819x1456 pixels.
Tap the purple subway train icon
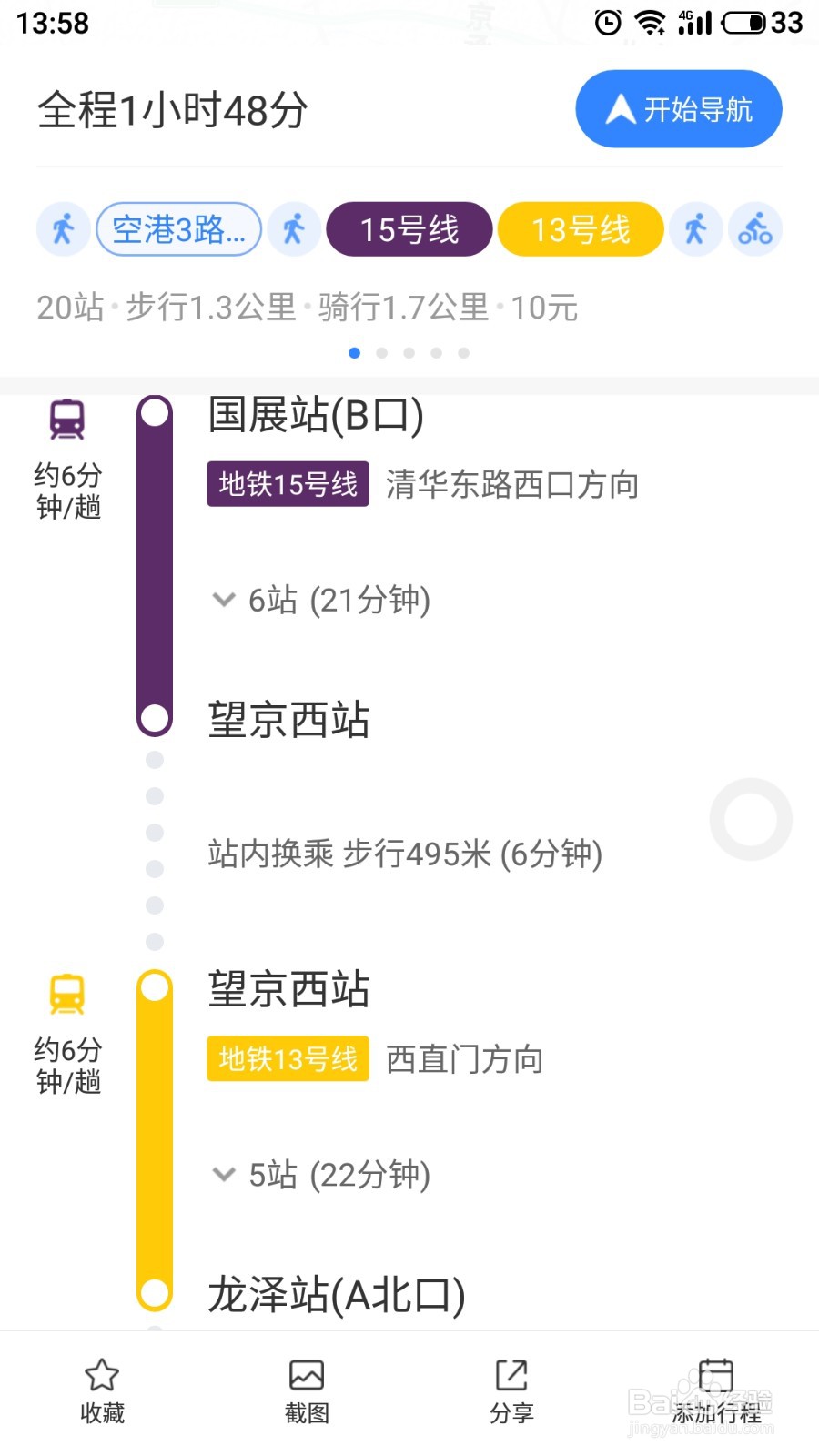67,420
